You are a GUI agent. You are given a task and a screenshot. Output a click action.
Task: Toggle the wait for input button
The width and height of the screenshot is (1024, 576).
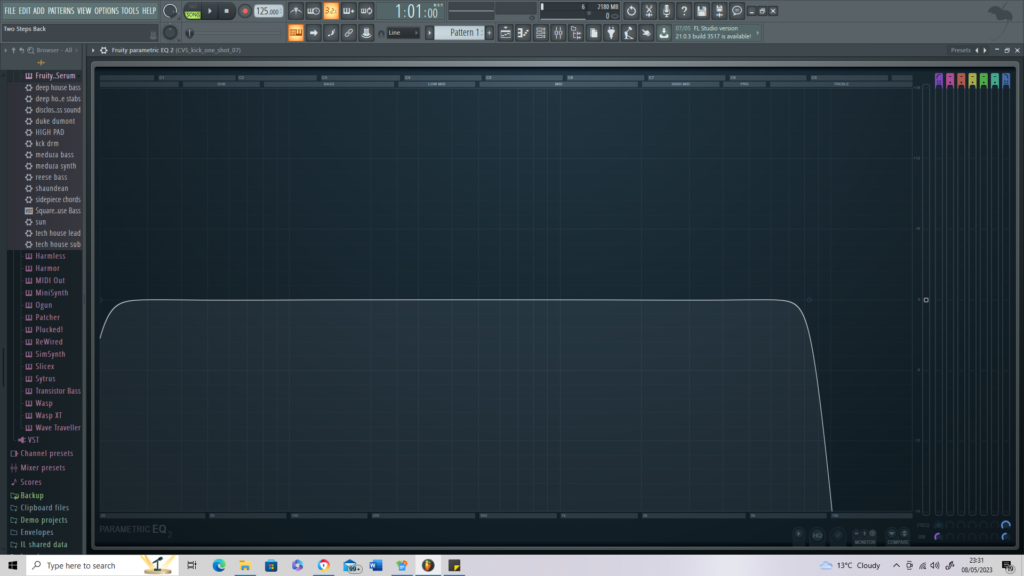(313, 10)
